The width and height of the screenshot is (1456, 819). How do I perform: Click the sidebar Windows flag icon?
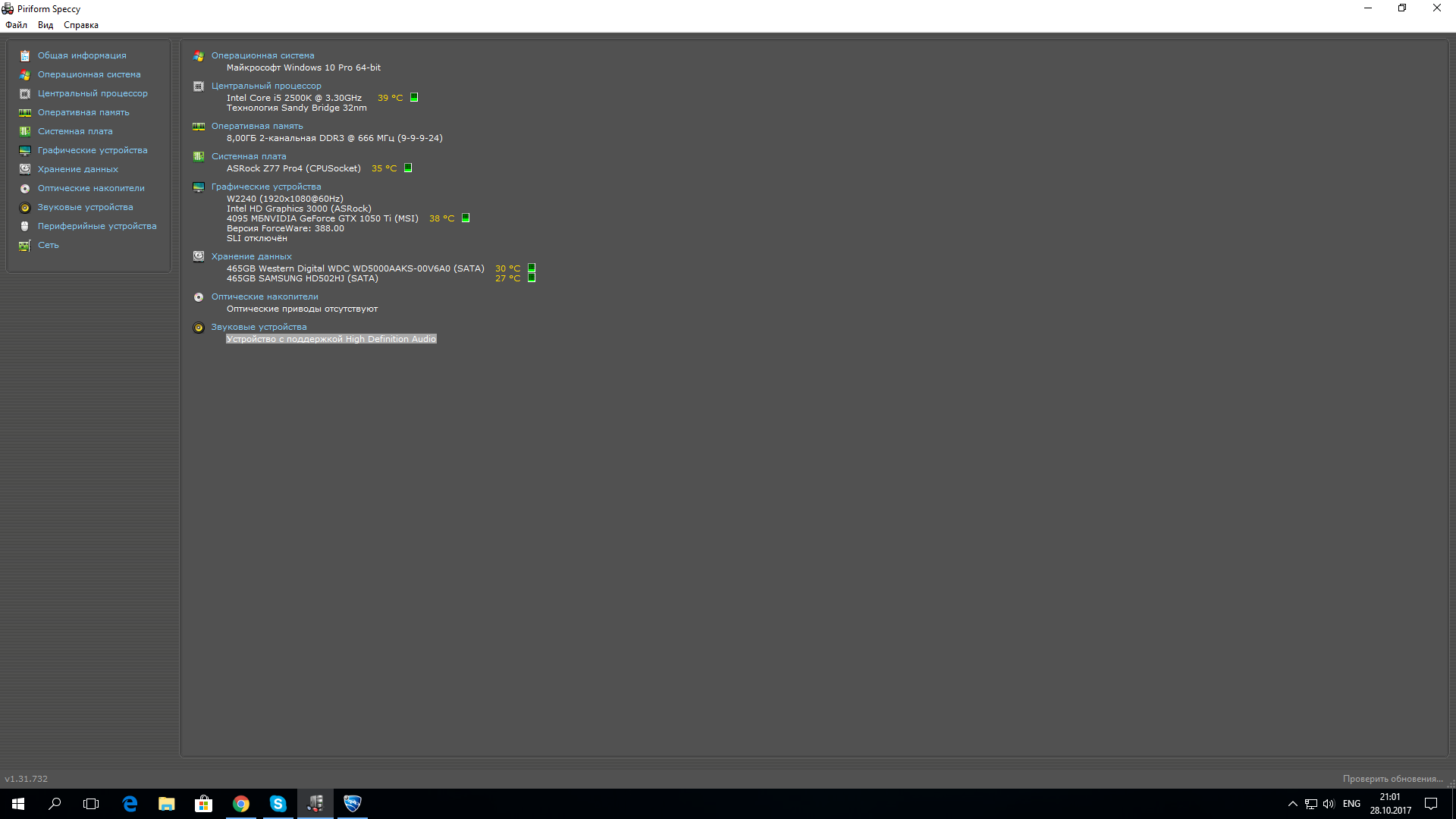click(25, 74)
